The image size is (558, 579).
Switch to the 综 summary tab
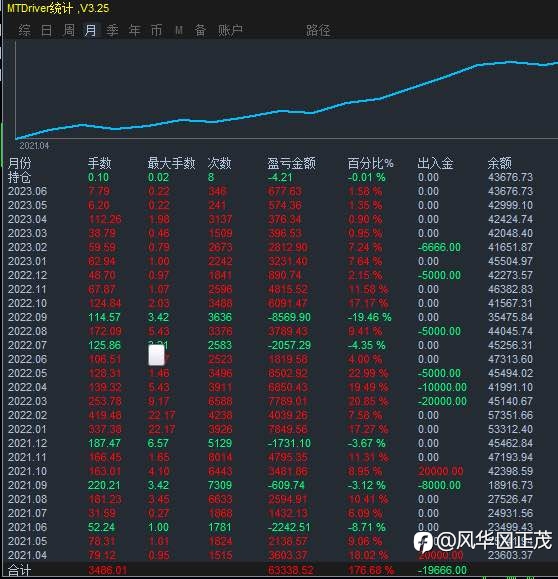(x=24, y=30)
